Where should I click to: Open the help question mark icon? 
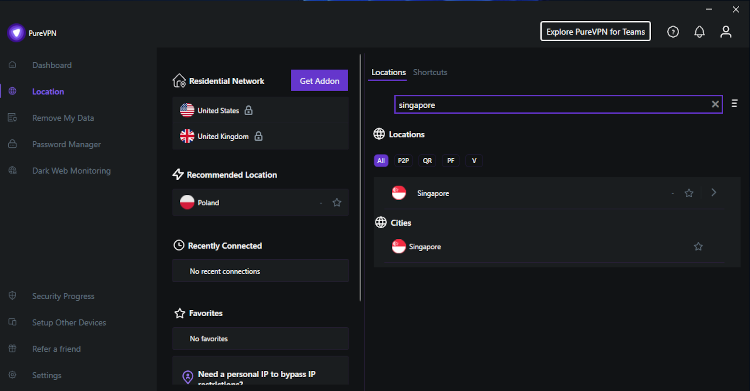[673, 32]
